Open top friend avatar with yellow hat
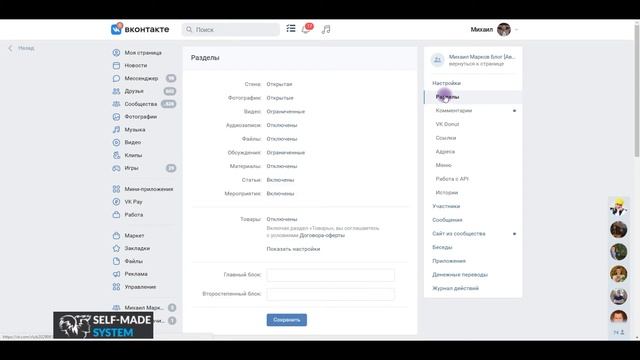Viewport: 640px width, 360px height. (x=618, y=207)
